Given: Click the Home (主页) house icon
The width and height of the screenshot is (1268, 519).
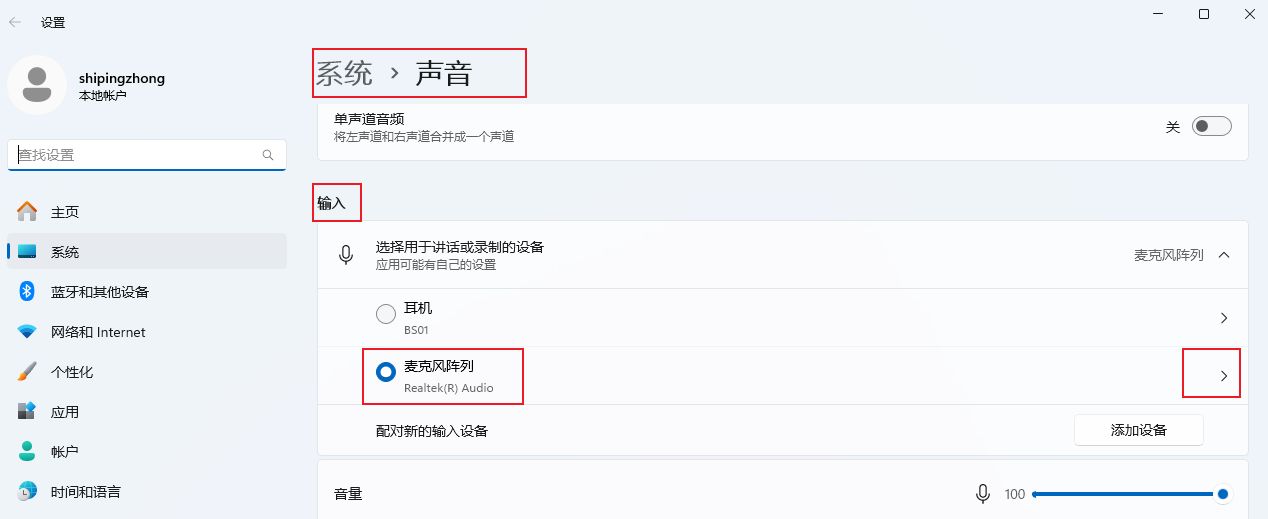Looking at the screenshot, I should (x=27, y=212).
